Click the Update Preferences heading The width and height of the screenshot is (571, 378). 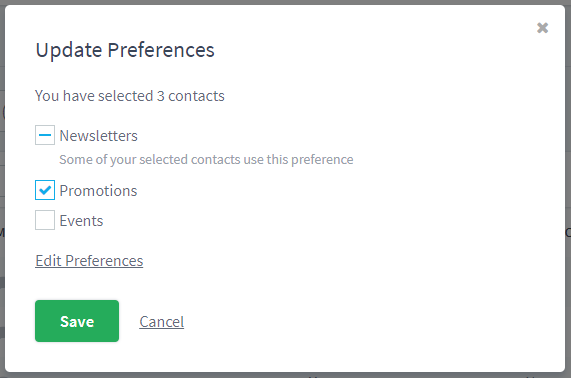click(x=125, y=50)
